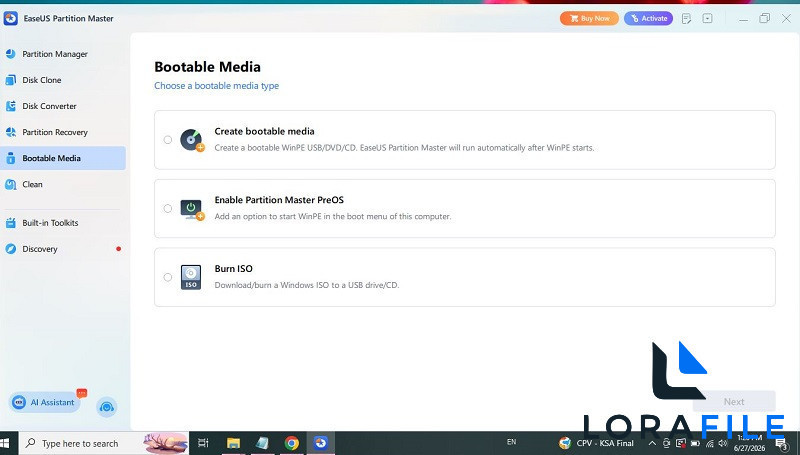Click the EaseUS Partition Master logo icon
800x455 pixels.
pos(11,18)
